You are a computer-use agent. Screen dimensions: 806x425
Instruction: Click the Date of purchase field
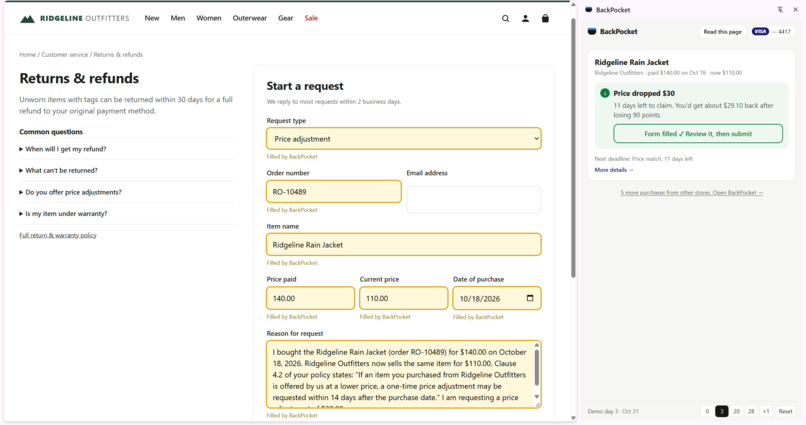(497, 298)
